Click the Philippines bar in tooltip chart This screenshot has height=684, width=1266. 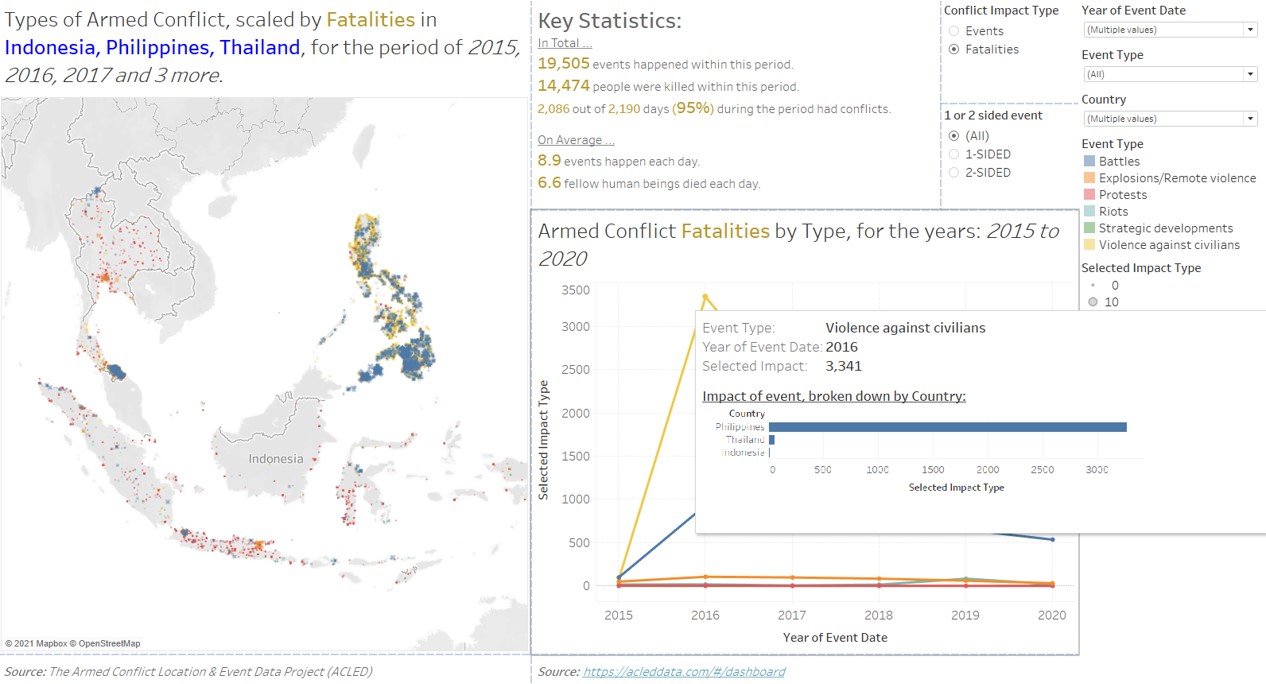click(947, 427)
